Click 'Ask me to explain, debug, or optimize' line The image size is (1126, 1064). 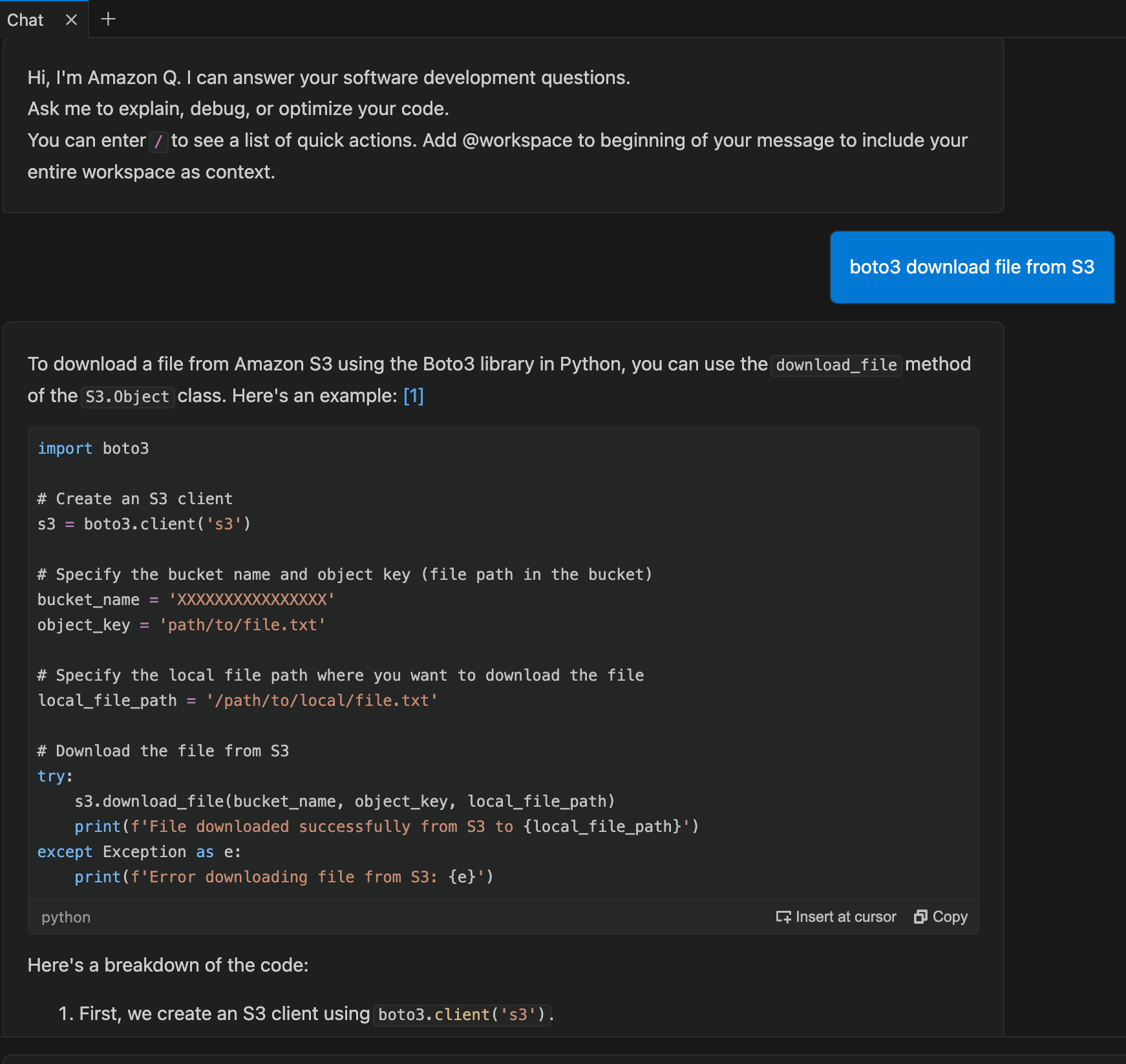(x=239, y=109)
